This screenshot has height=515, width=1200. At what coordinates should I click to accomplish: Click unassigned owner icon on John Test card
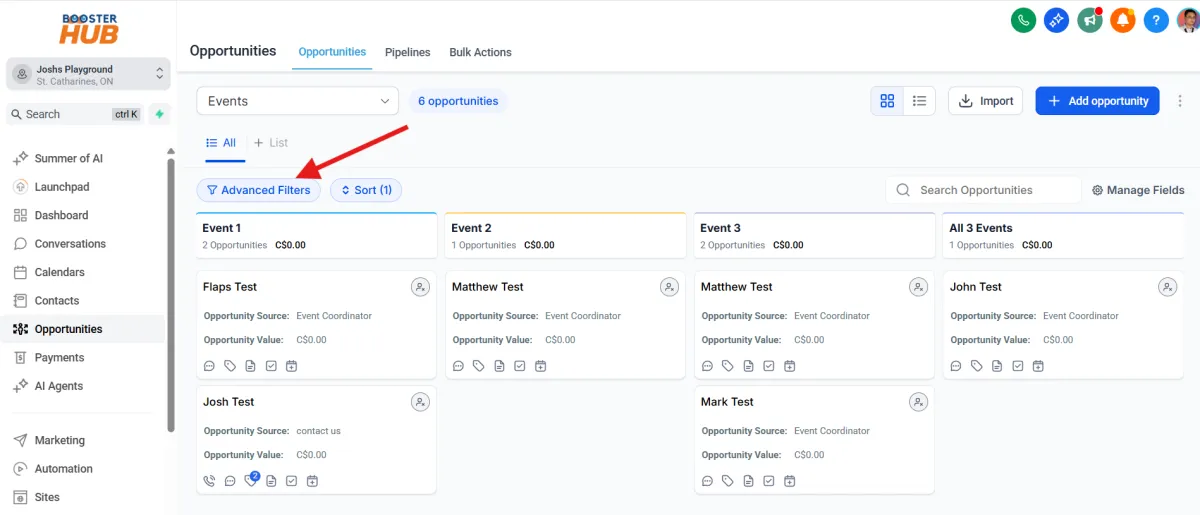point(1168,287)
